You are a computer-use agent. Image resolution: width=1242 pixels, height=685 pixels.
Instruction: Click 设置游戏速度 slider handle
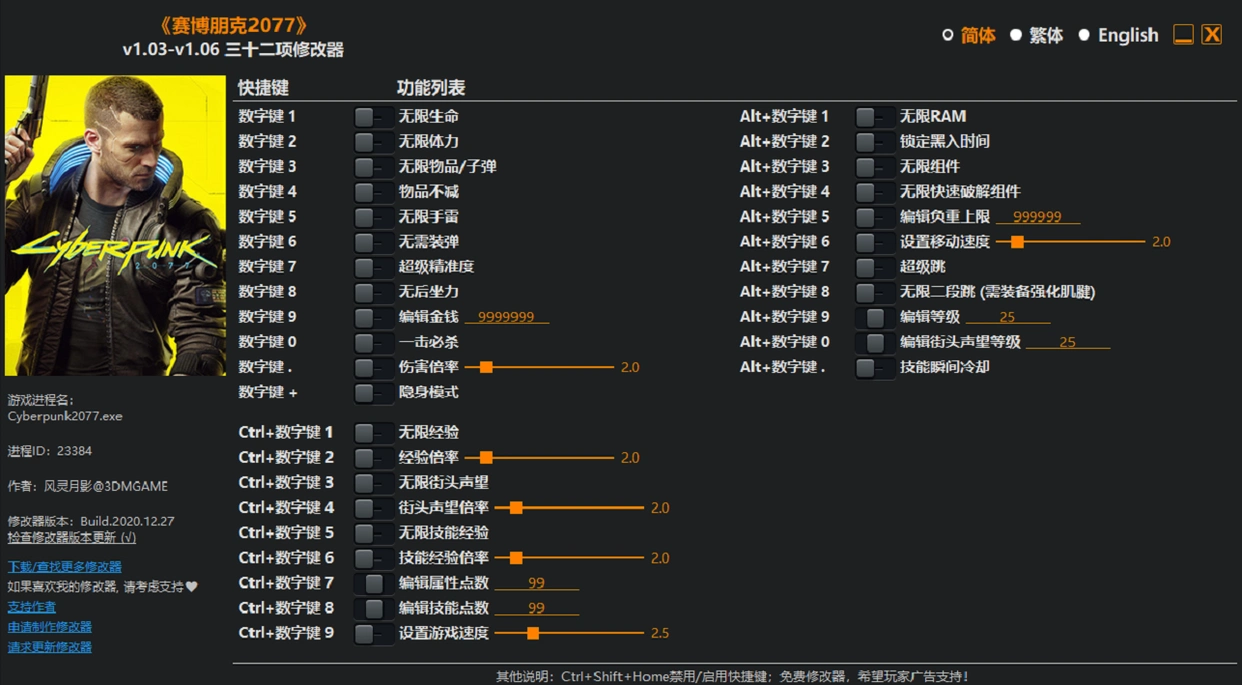pos(533,633)
